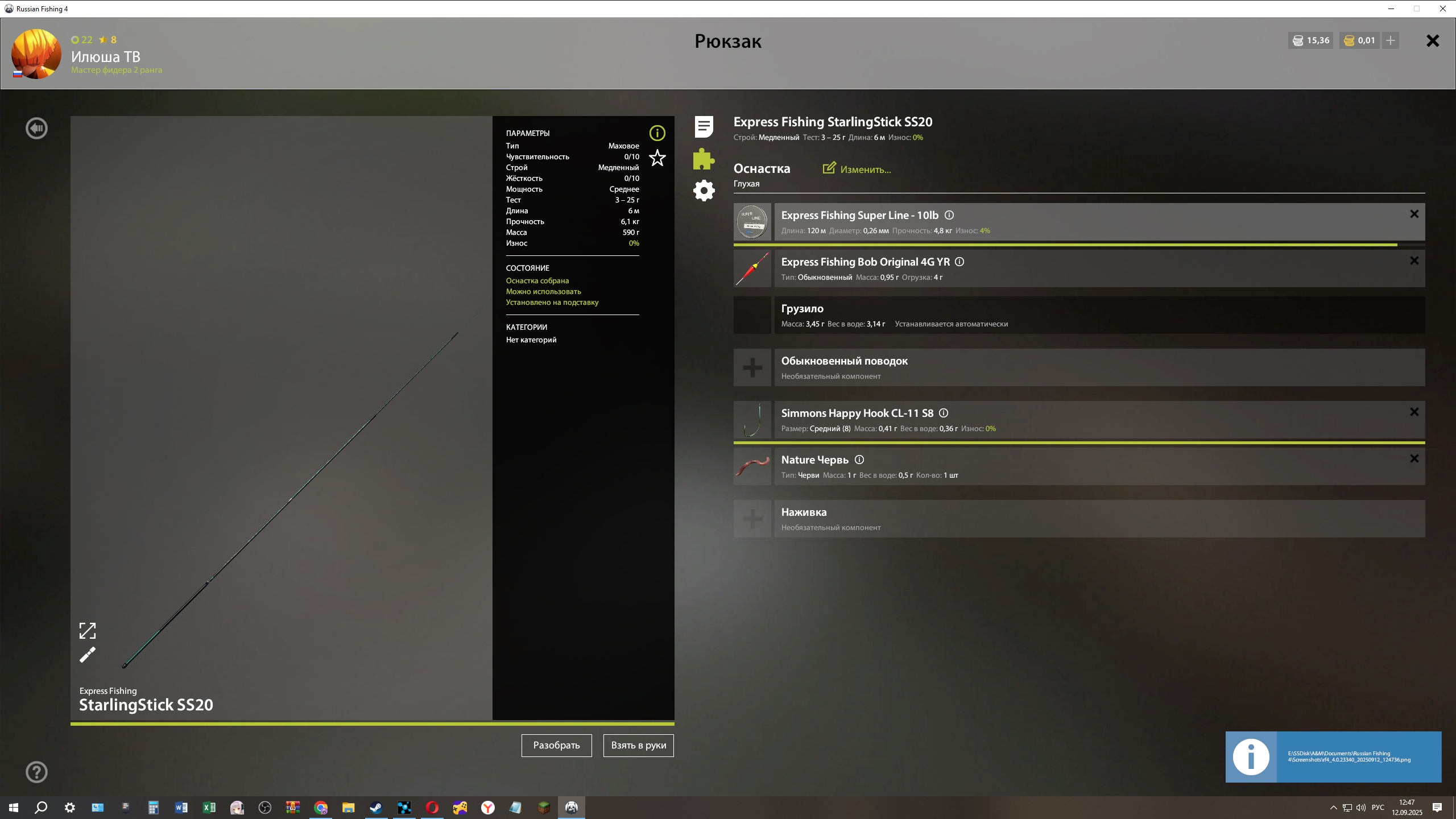Image resolution: width=1456 pixels, height=819 pixels.
Task: Open the description notes panel icon
Action: (704, 127)
